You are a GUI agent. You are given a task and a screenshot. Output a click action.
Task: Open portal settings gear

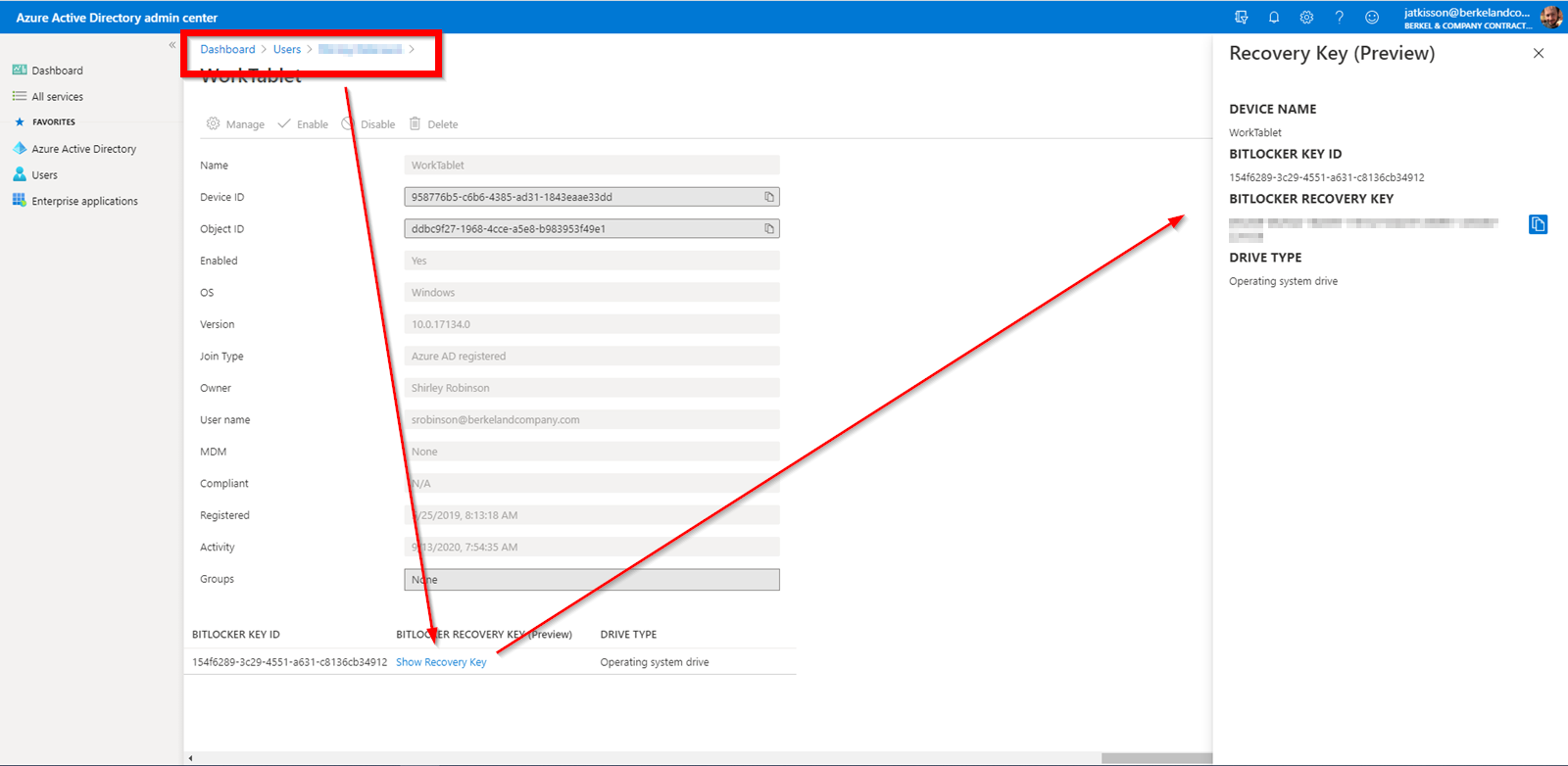pos(1306,17)
